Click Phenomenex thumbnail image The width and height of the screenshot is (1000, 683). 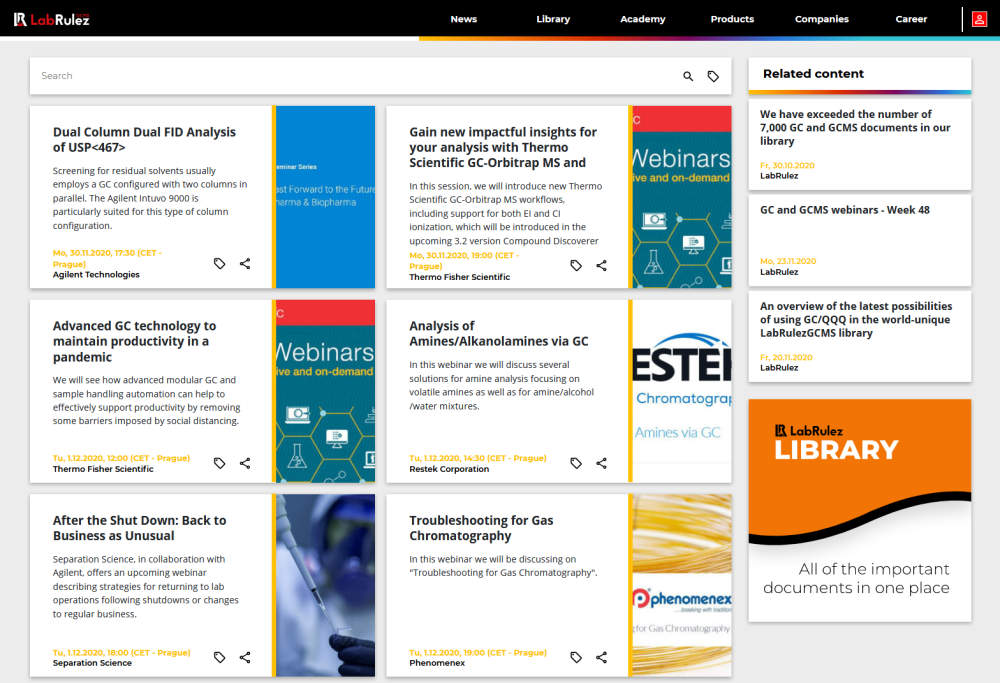click(682, 585)
